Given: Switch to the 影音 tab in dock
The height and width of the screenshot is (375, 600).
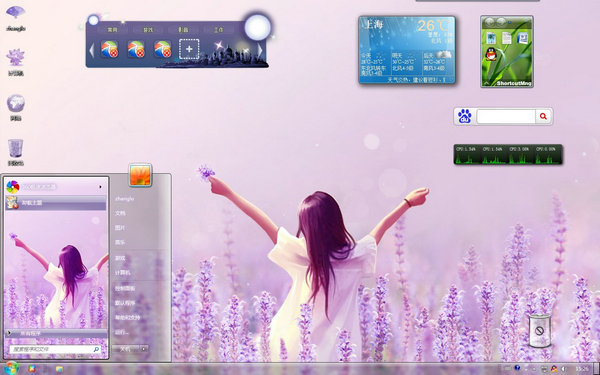Looking at the screenshot, I should click(183, 30).
